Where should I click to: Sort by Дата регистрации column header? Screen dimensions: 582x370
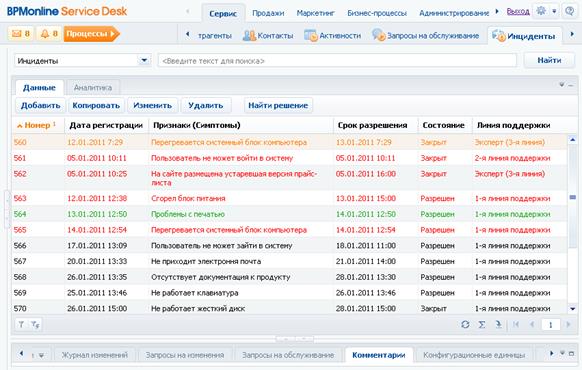coord(106,125)
